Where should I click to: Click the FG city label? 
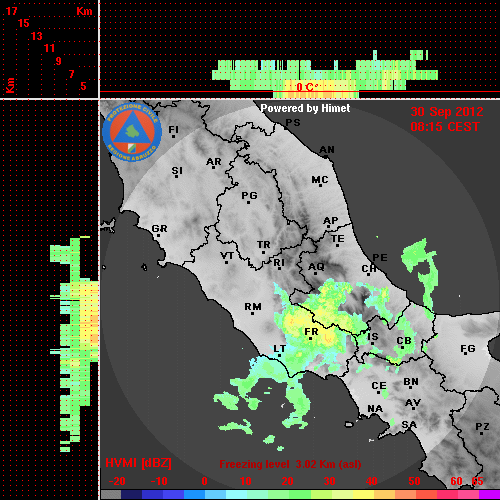(x=468, y=349)
